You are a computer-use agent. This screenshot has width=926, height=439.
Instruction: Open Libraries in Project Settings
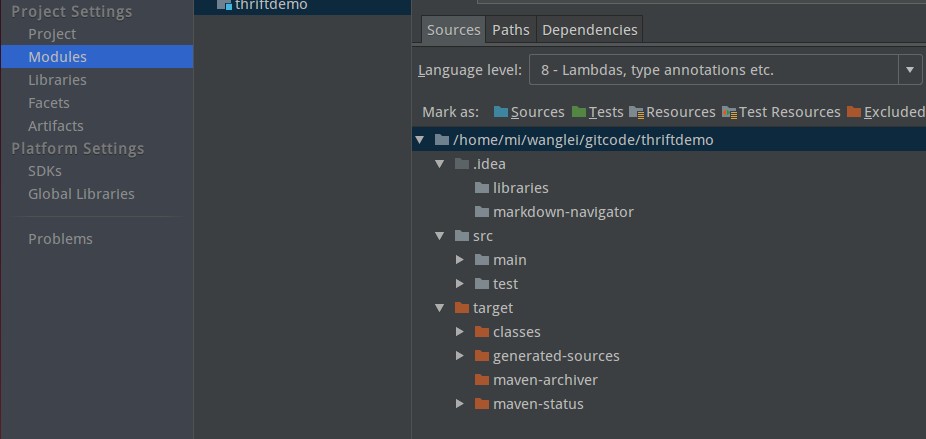(x=57, y=80)
